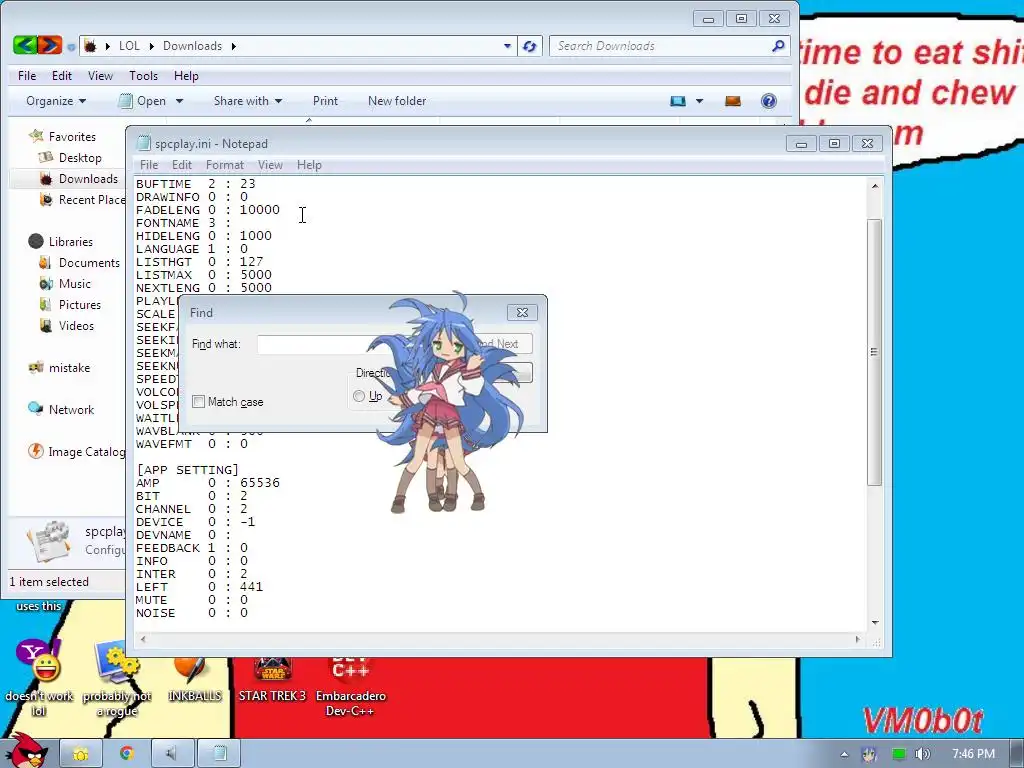1024x768 pixels.
Task: Click the Open toolbar button
Action: [x=144, y=101]
